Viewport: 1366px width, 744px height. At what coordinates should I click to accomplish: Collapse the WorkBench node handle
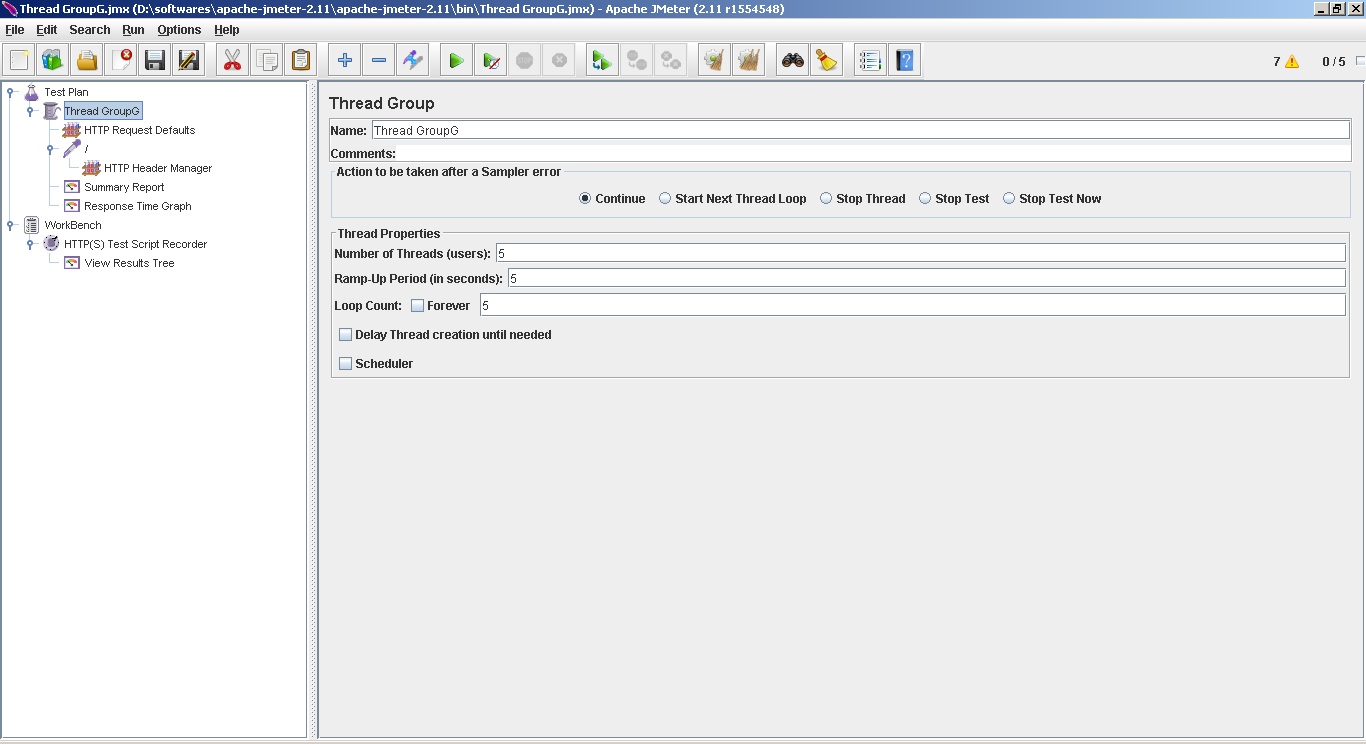tap(10, 225)
